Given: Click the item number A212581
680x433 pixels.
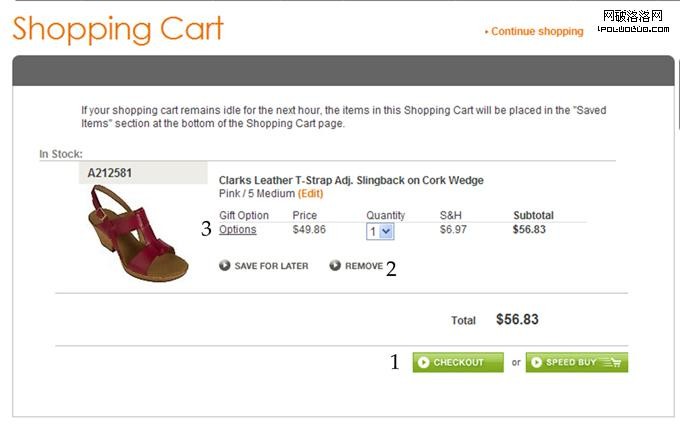Looking at the screenshot, I should [x=110, y=173].
